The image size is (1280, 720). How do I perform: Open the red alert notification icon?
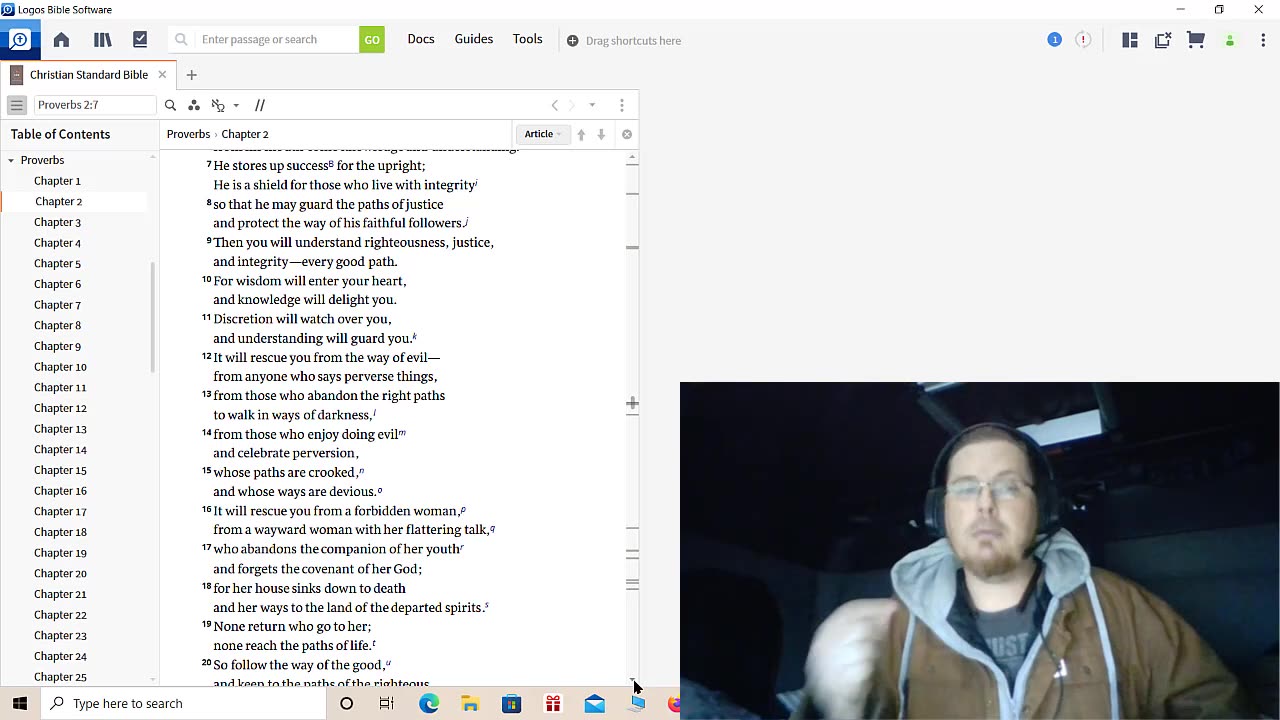pos(1083,40)
